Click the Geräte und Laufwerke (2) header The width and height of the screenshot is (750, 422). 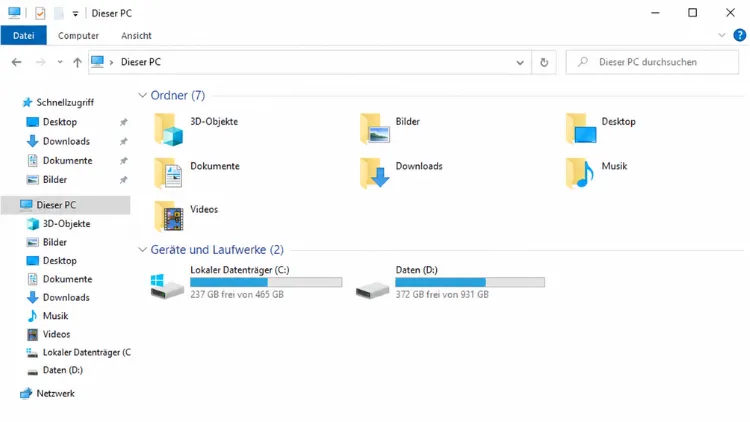(217, 250)
